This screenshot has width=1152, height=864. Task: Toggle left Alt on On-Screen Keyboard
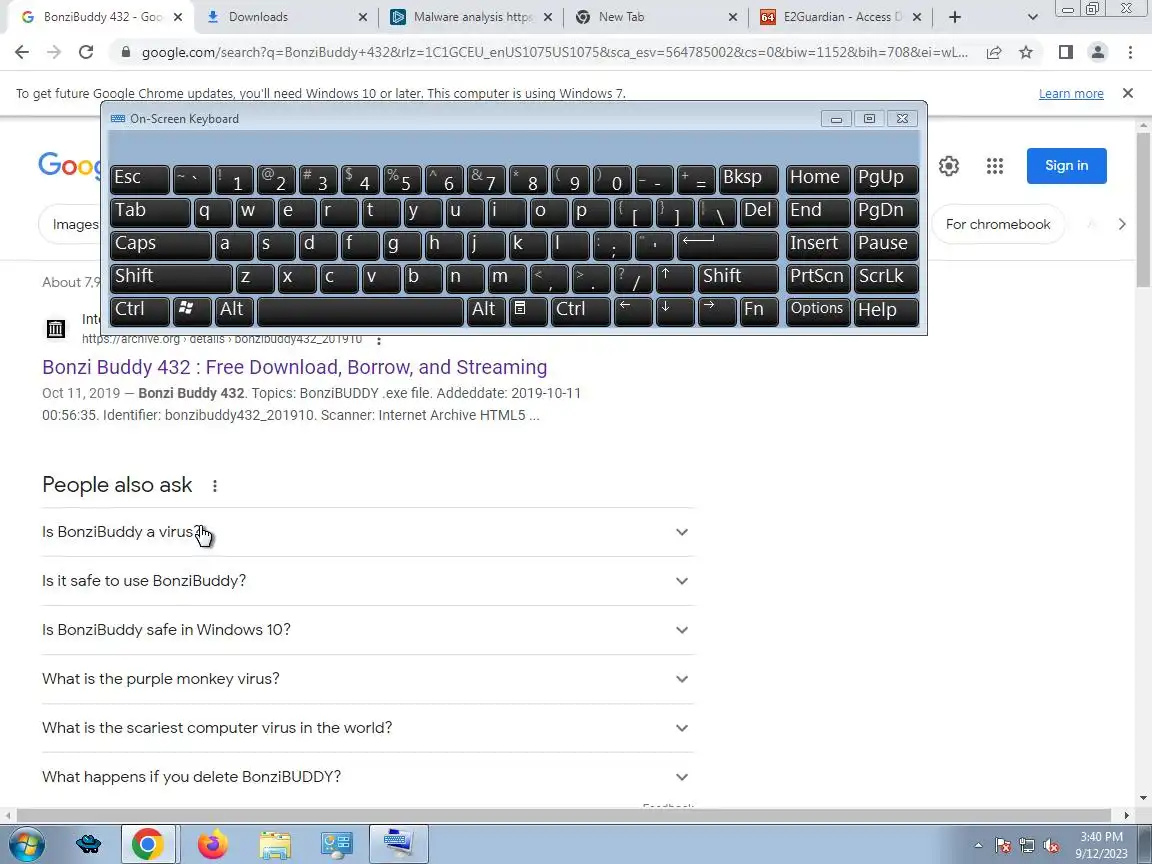(x=234, y=311)
